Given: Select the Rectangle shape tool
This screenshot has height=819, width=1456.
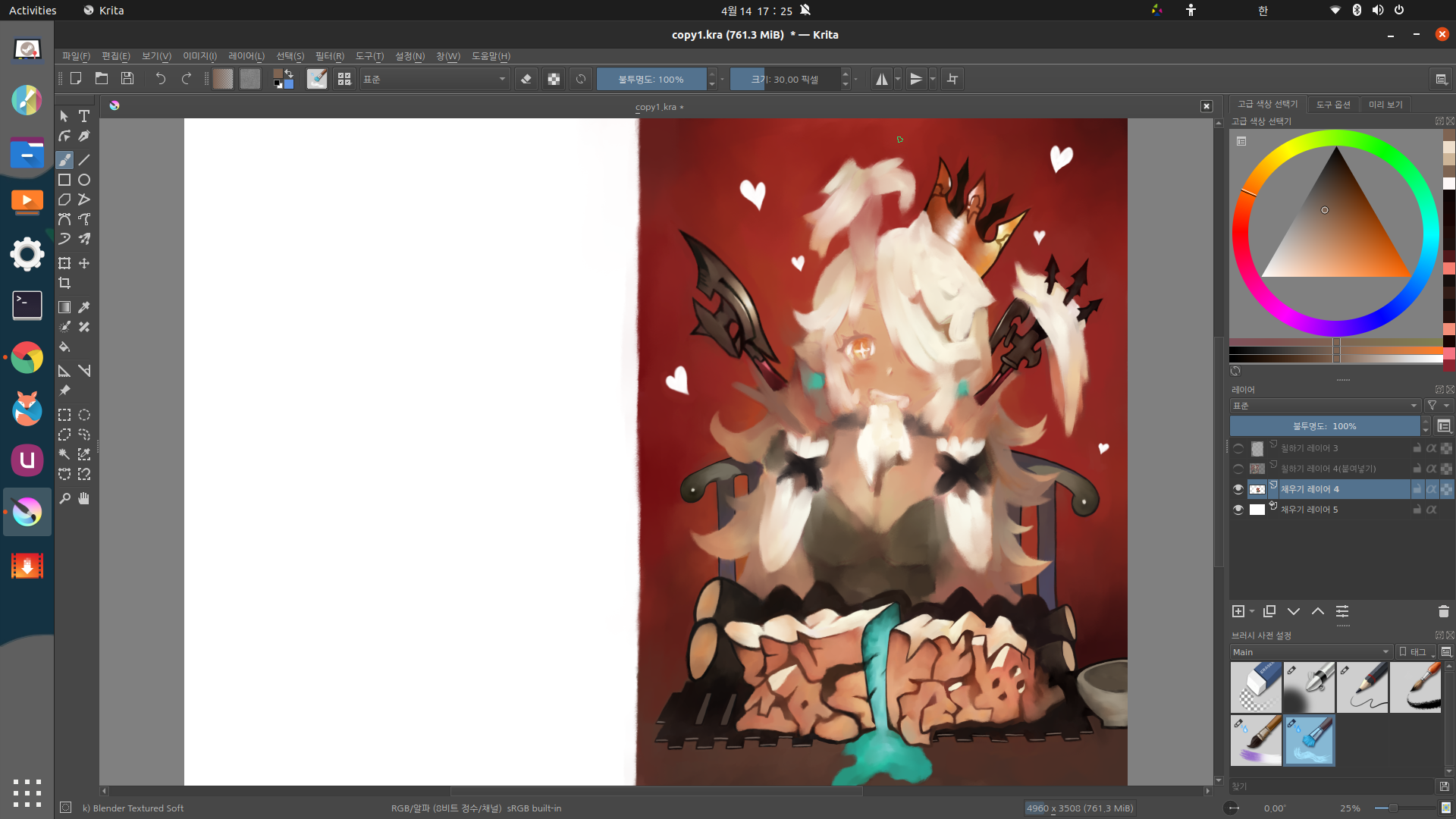Looking at the screenshot, I should coord(64,180).
